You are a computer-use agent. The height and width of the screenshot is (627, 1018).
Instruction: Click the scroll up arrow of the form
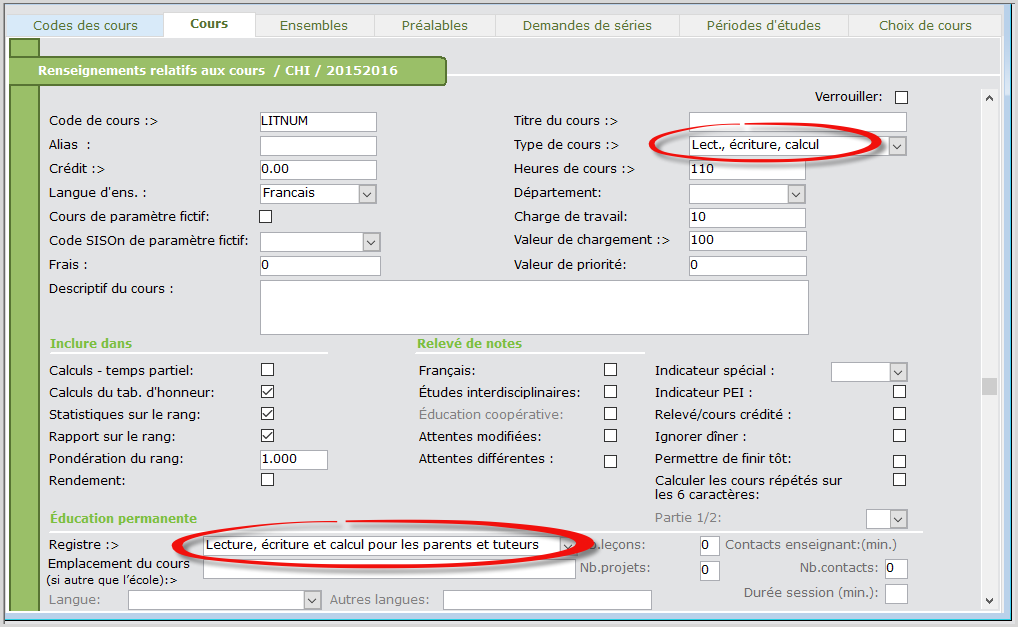click(989, 99)
